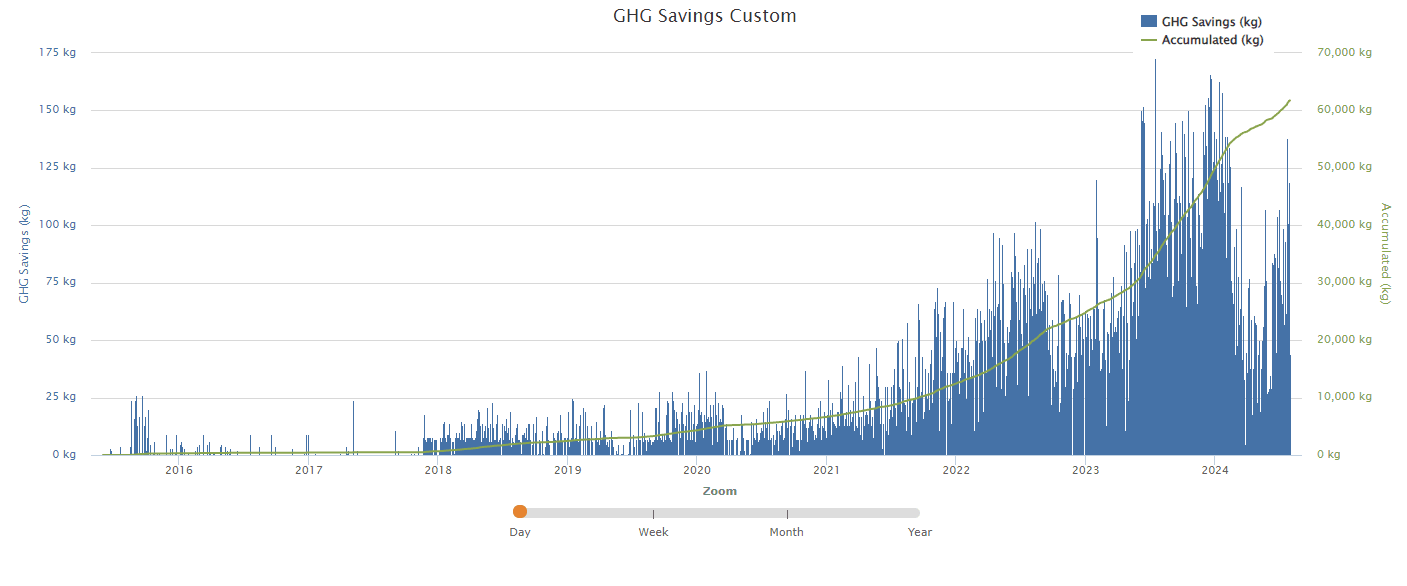Click the Week label under the zoom bar
1407x586 pixels.
653,532
